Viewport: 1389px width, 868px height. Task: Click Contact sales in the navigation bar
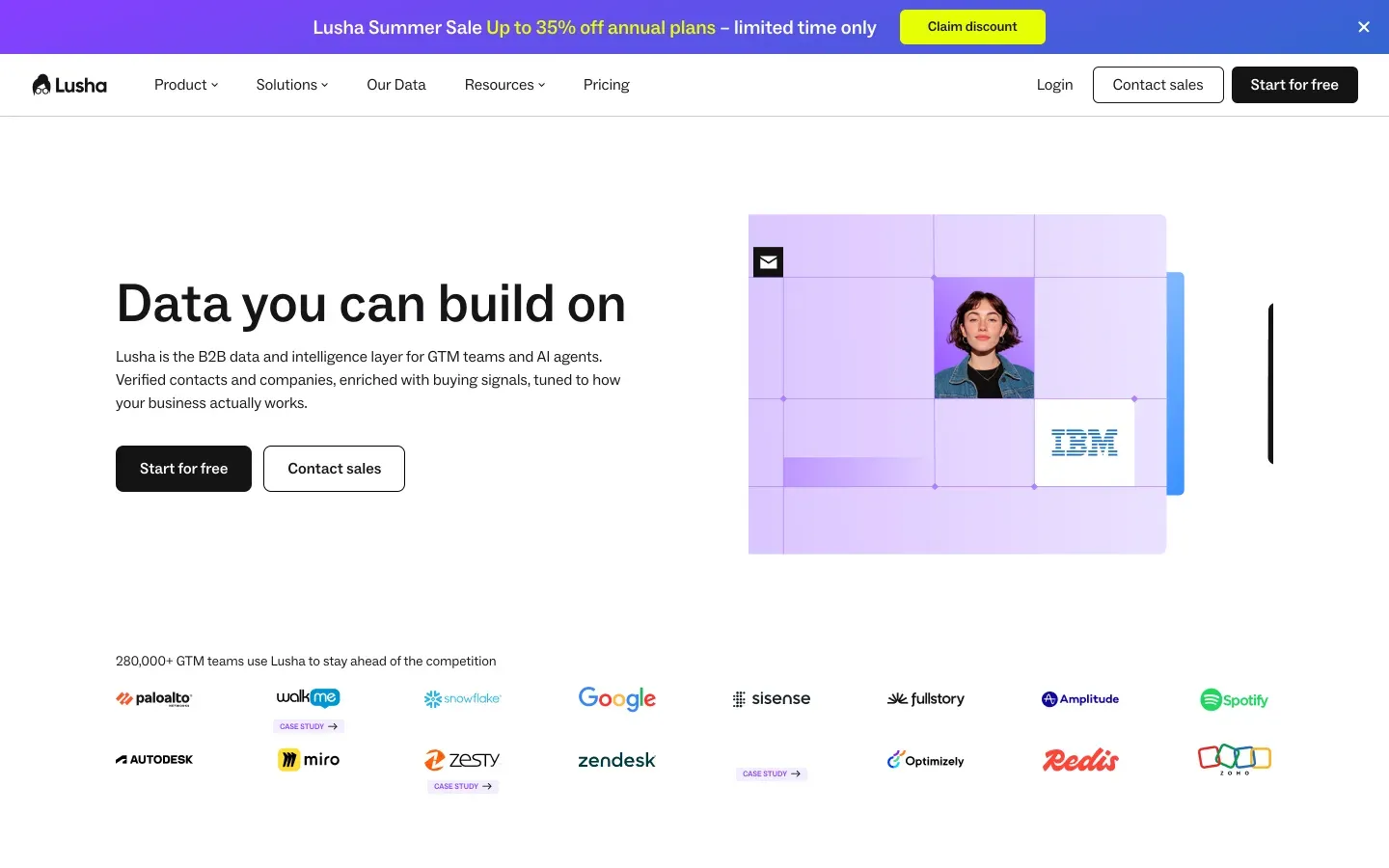point(1157,85)
